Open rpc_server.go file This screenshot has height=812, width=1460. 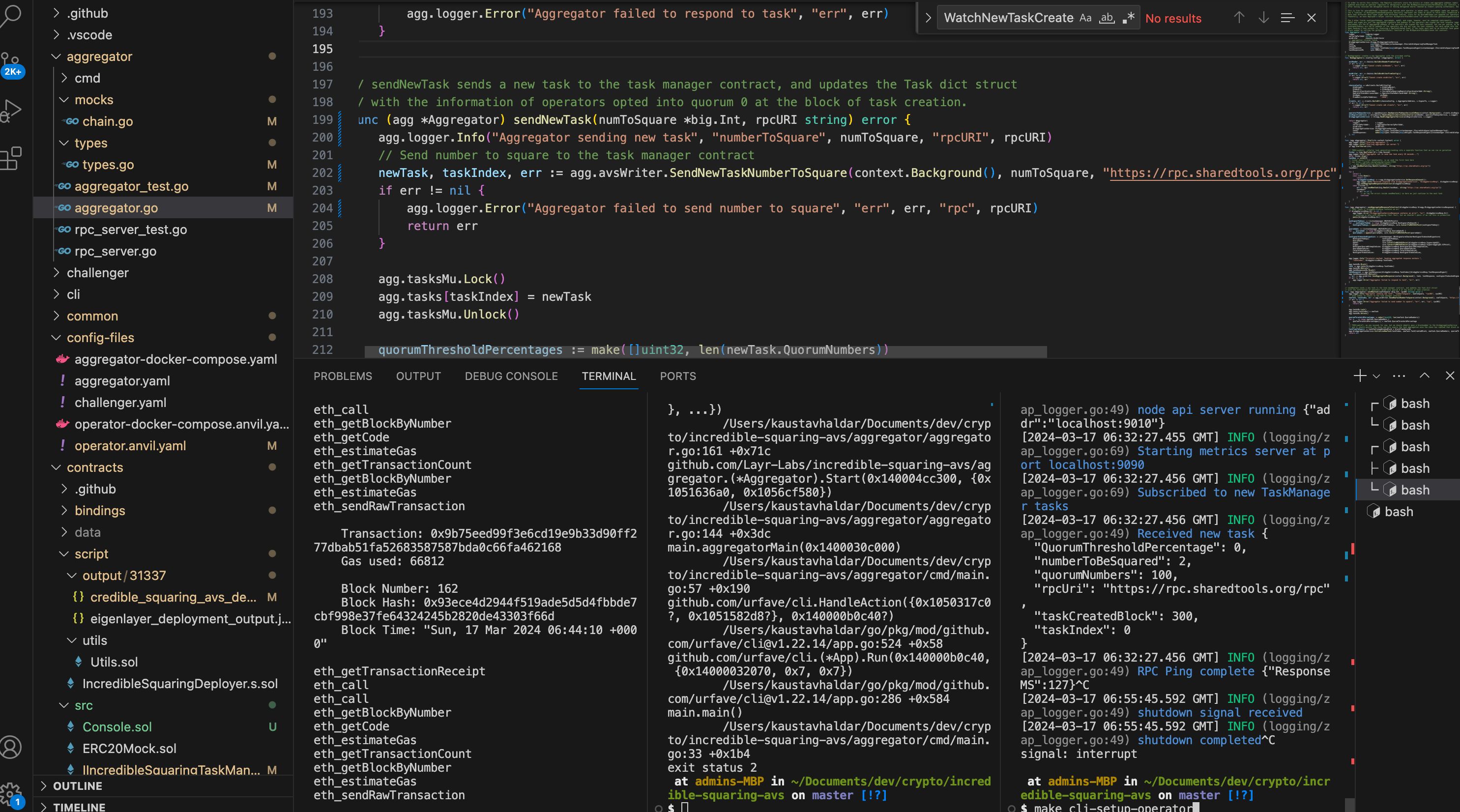(x=115, y=251)
